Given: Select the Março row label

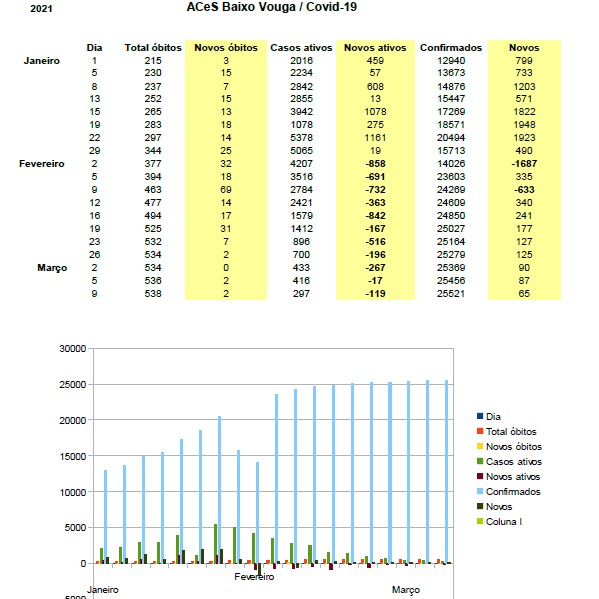Looking at the screenshot, I should [52, 268].
